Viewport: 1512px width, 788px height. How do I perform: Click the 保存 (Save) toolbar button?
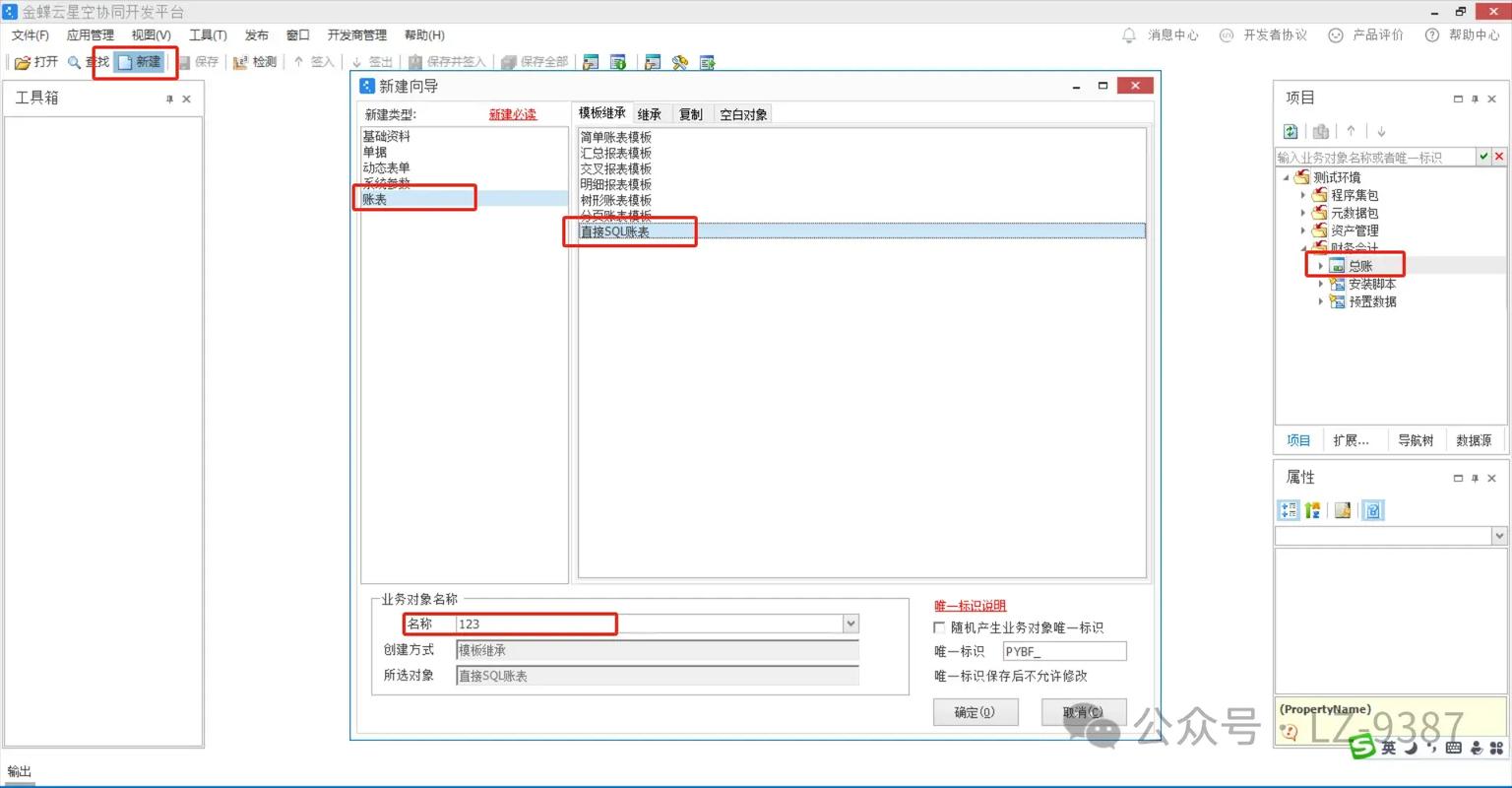tap(198, 62)
